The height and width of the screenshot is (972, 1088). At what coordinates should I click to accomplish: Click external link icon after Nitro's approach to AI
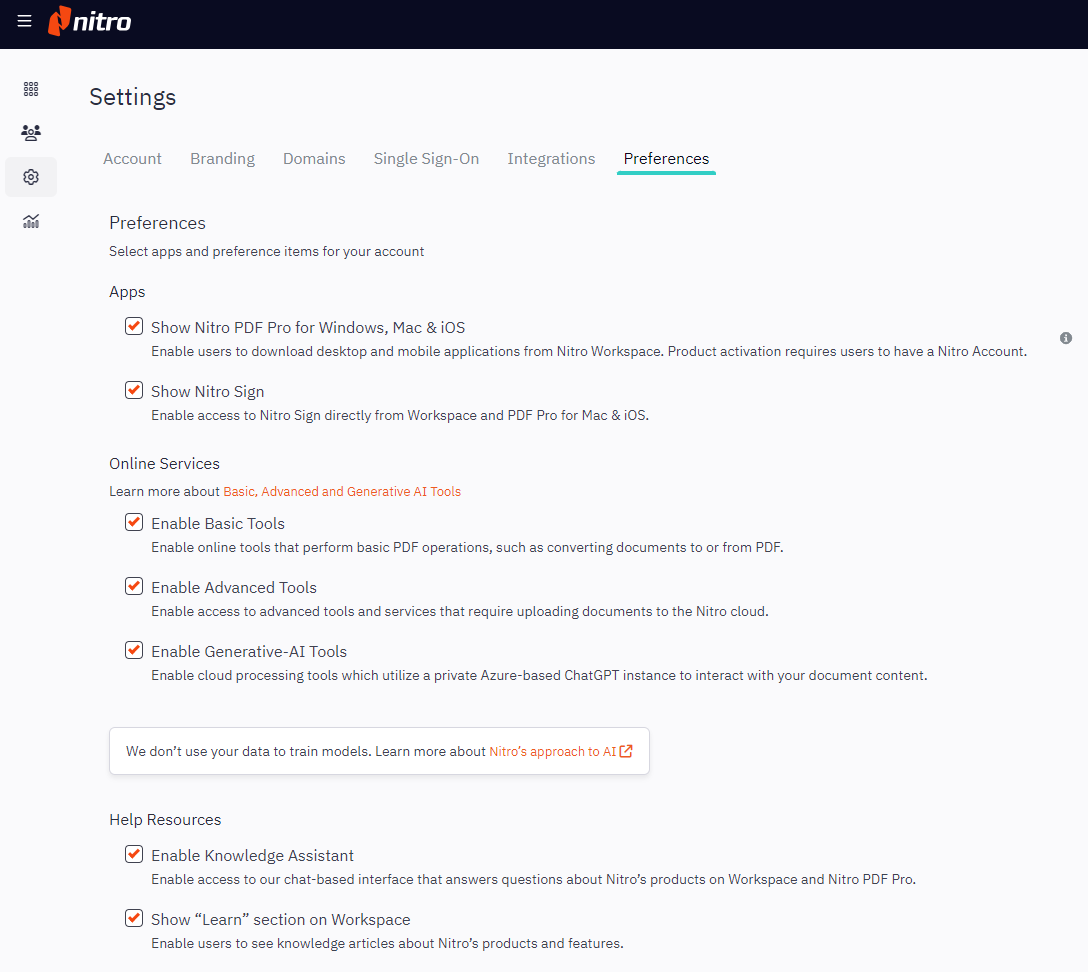click(626, 751)
